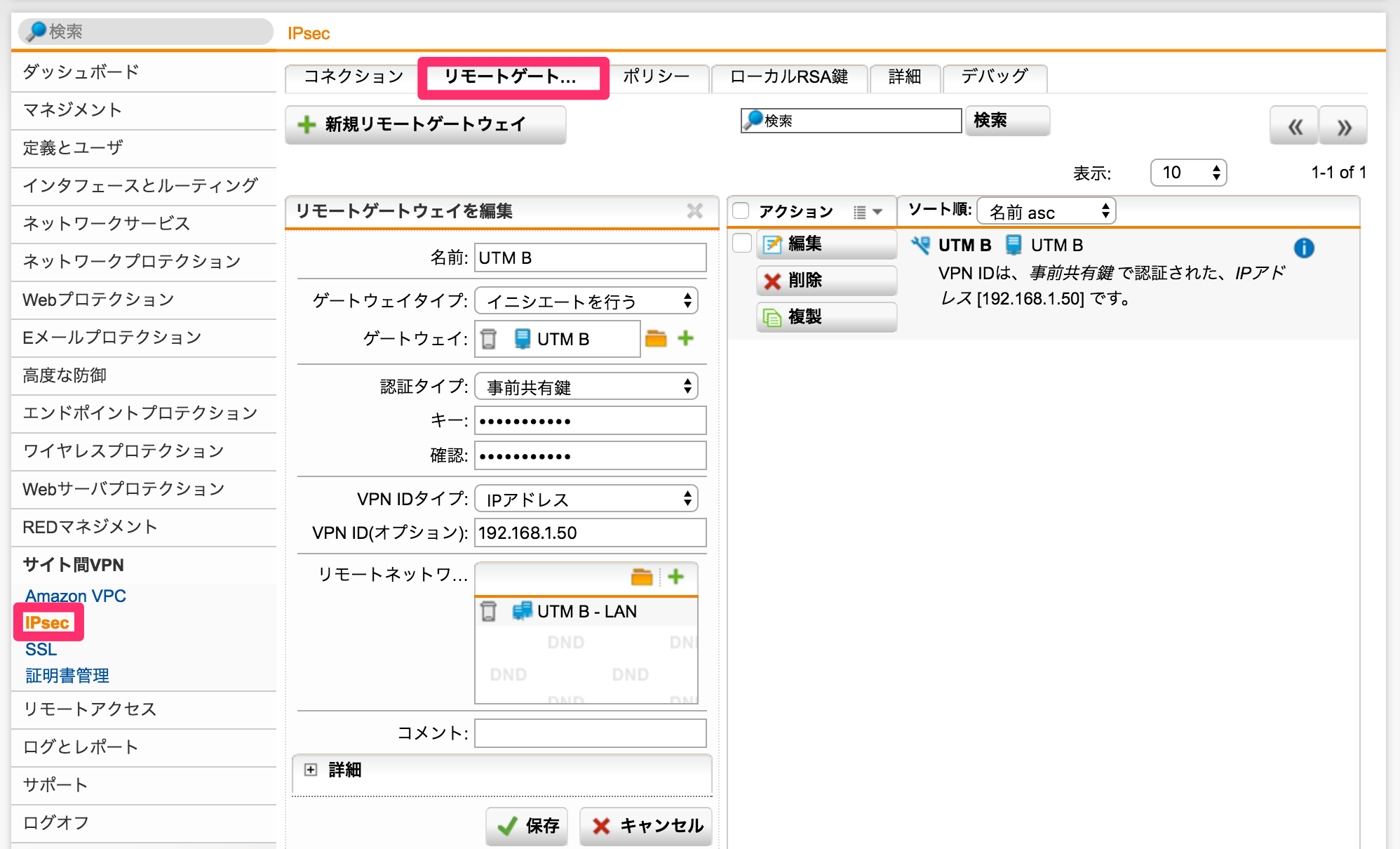Image resolution: width=1400 pixels, height=849 pixels.
Task: Click the UTM B host icon in list entry
Action: coord(1014,245)
